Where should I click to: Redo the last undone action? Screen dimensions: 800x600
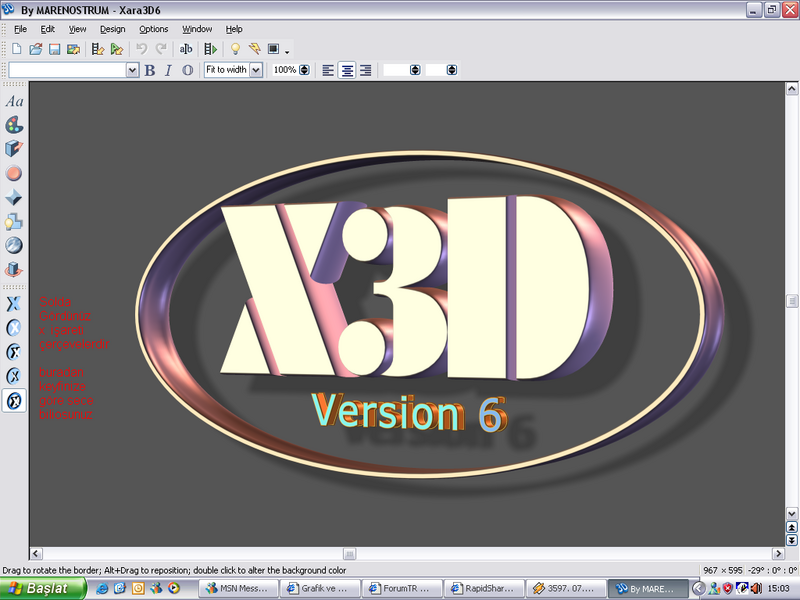pos(161,49)
